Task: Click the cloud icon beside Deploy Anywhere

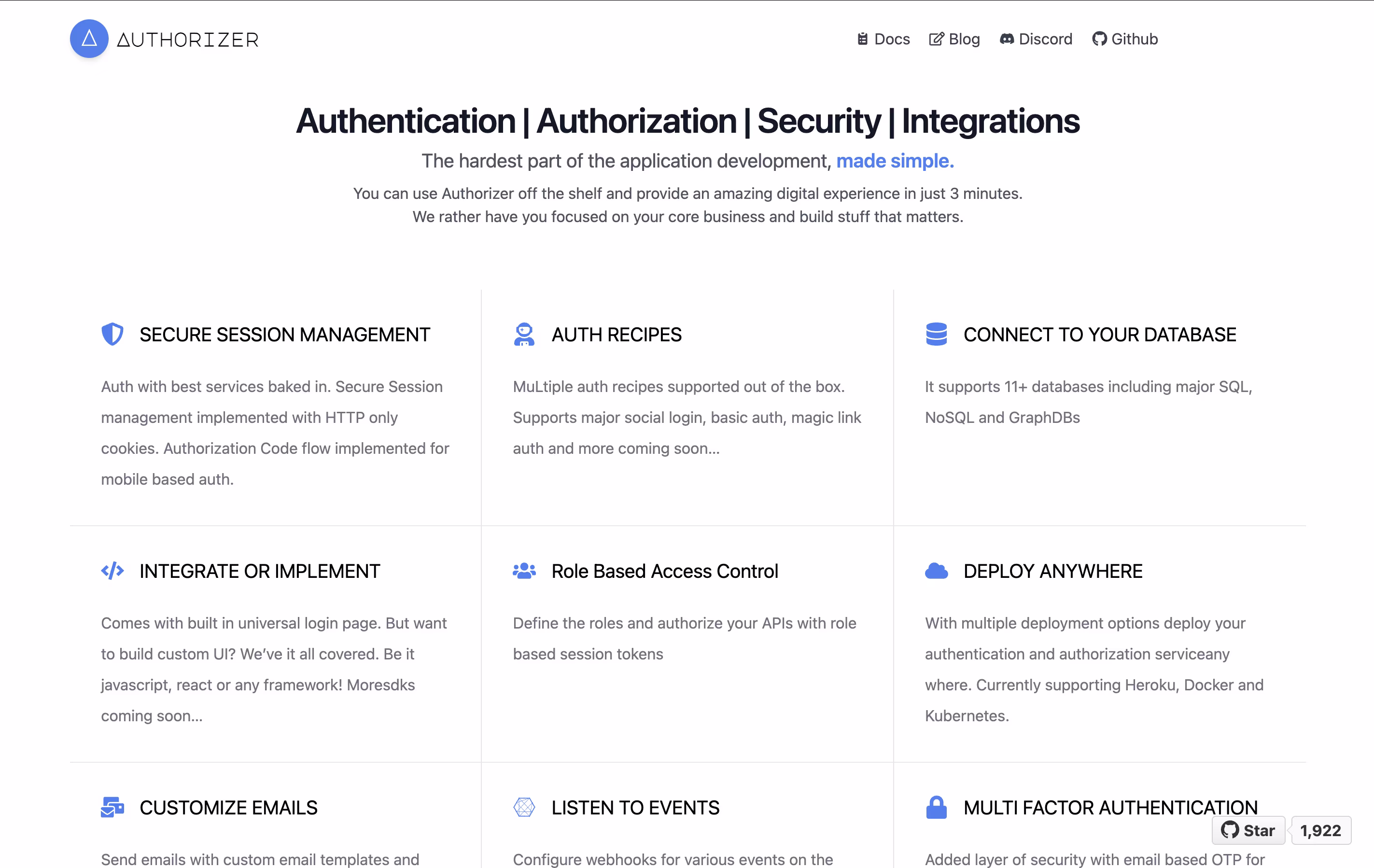Action: tap(936, 571)
